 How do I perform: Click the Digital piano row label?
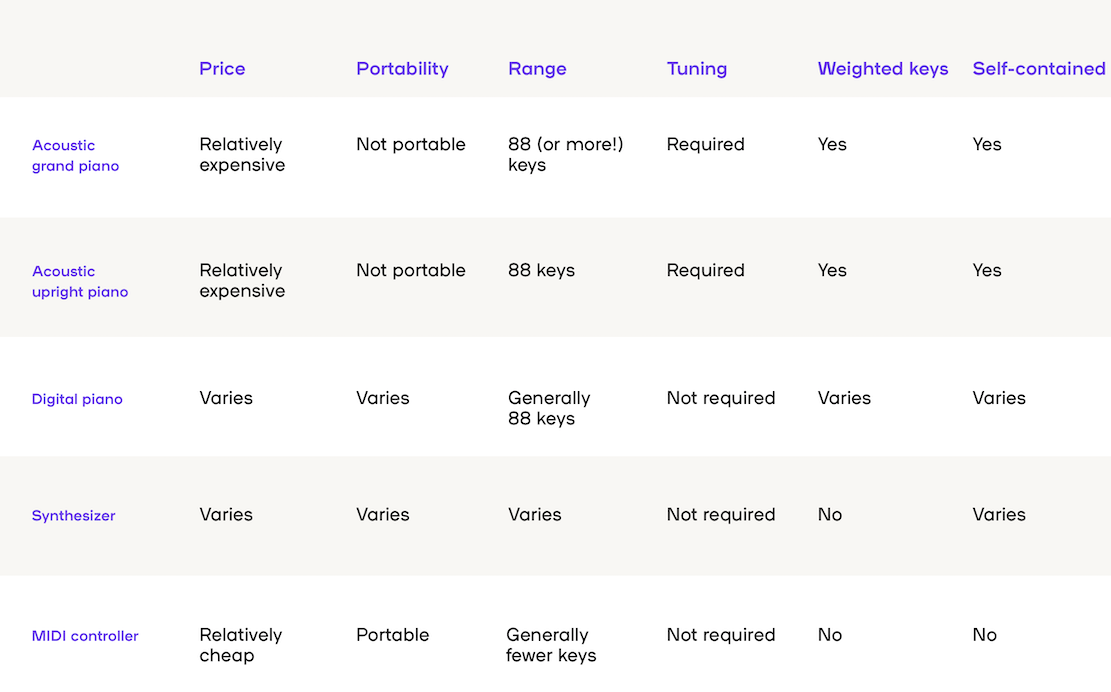(x=77, y=399)
